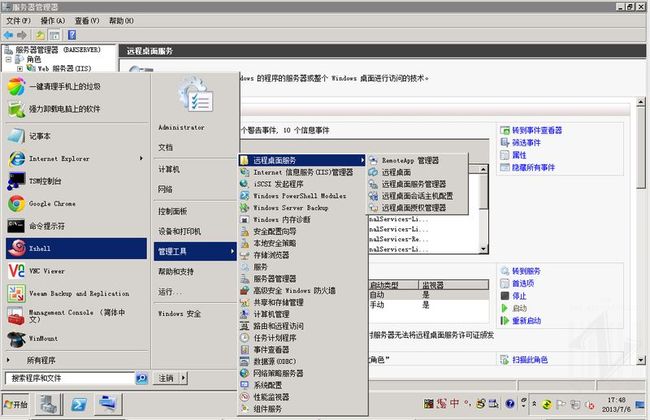Open the taskbar remote desktop icon
The width and height of the screenshot is (650, 420).
(x=108, y=404)
